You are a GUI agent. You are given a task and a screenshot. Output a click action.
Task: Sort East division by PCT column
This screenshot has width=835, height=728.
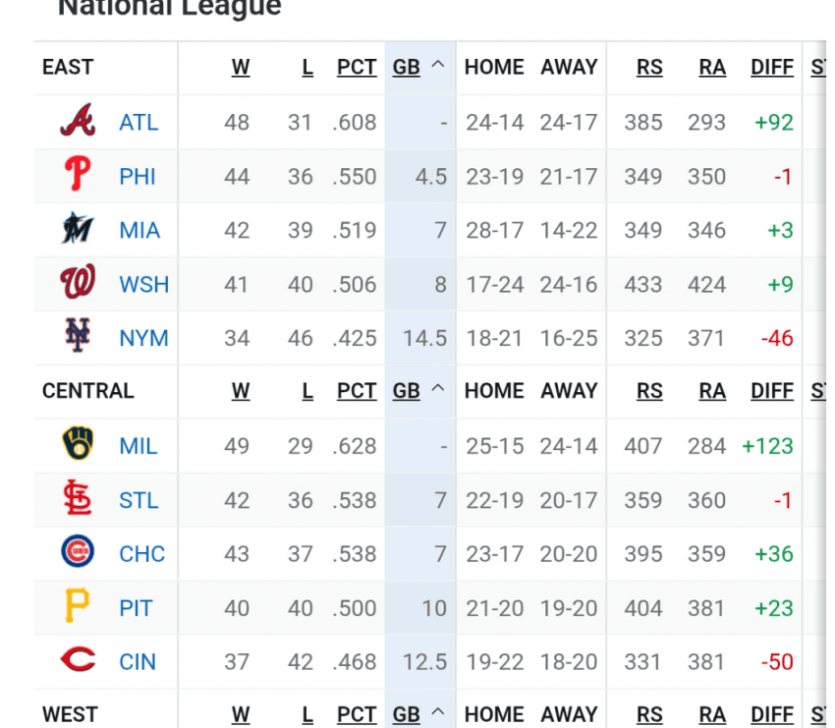(x=357, y=68)
